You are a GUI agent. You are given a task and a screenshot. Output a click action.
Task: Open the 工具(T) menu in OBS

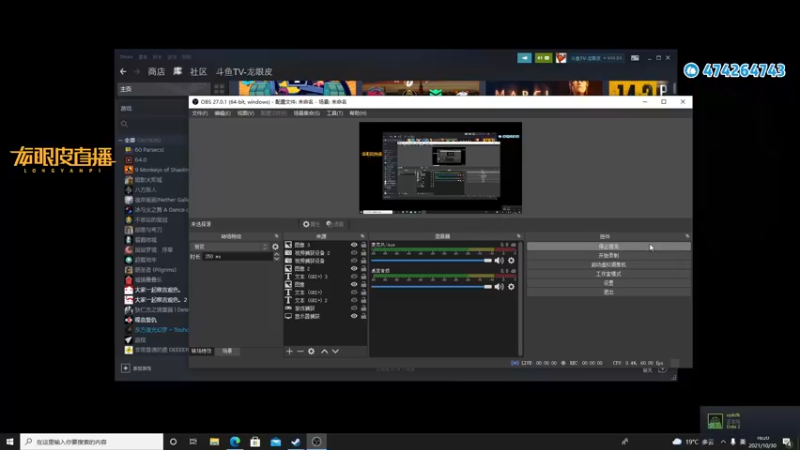[x=335, y=113]
